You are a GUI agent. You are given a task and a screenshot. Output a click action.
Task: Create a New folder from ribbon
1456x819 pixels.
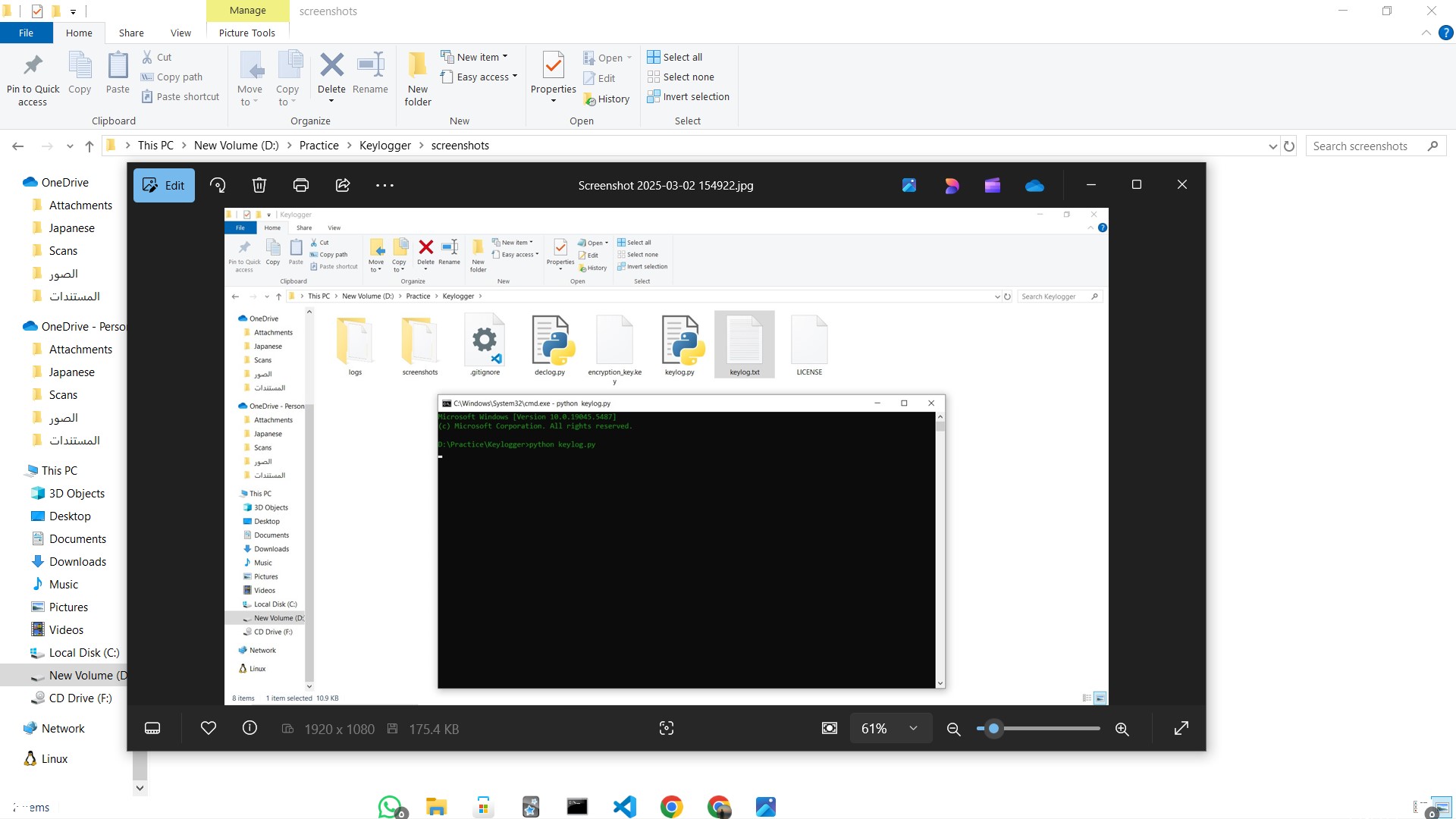click(x=418, y=79)
